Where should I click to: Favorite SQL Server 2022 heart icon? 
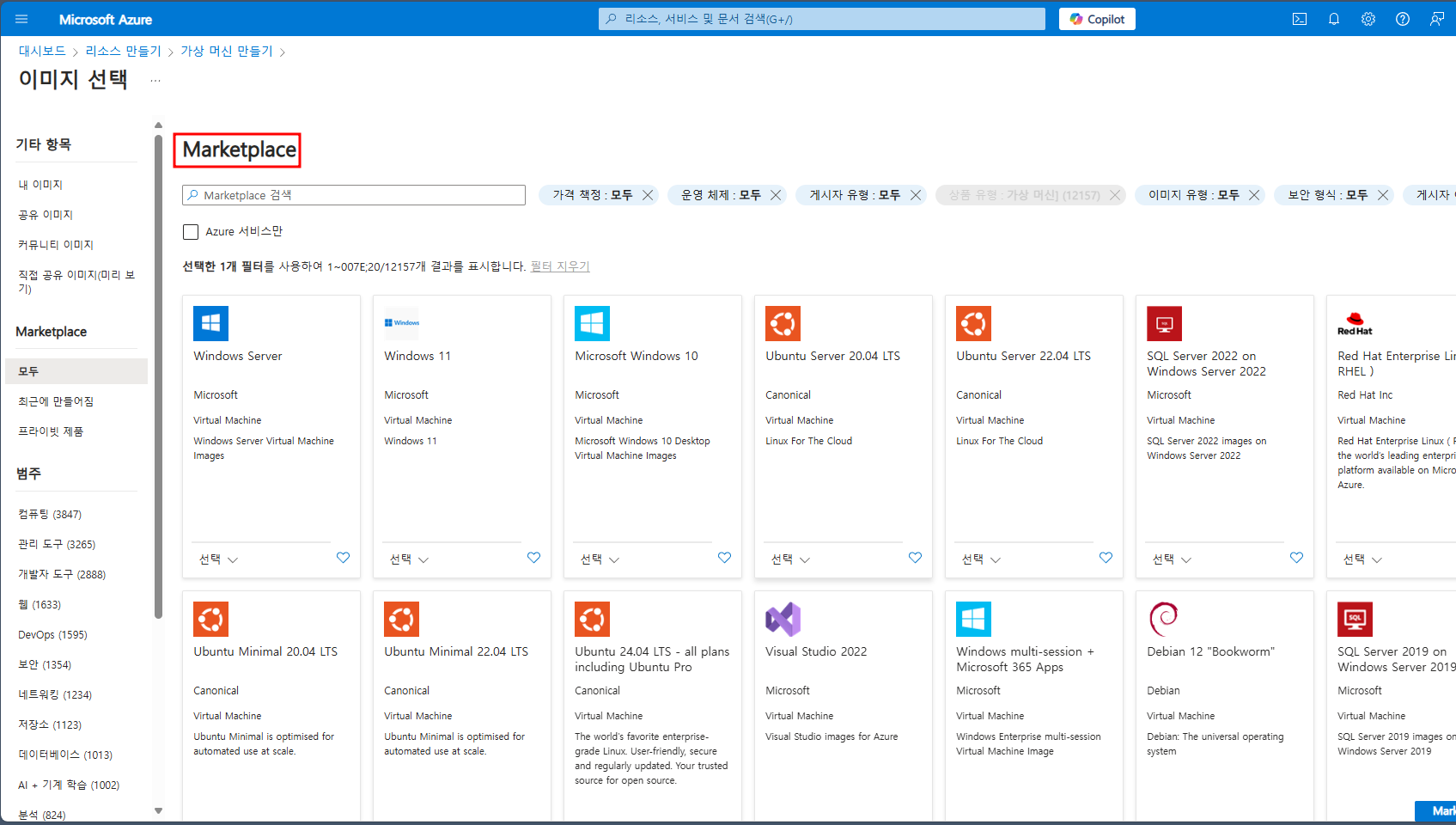coord(1297,558)
